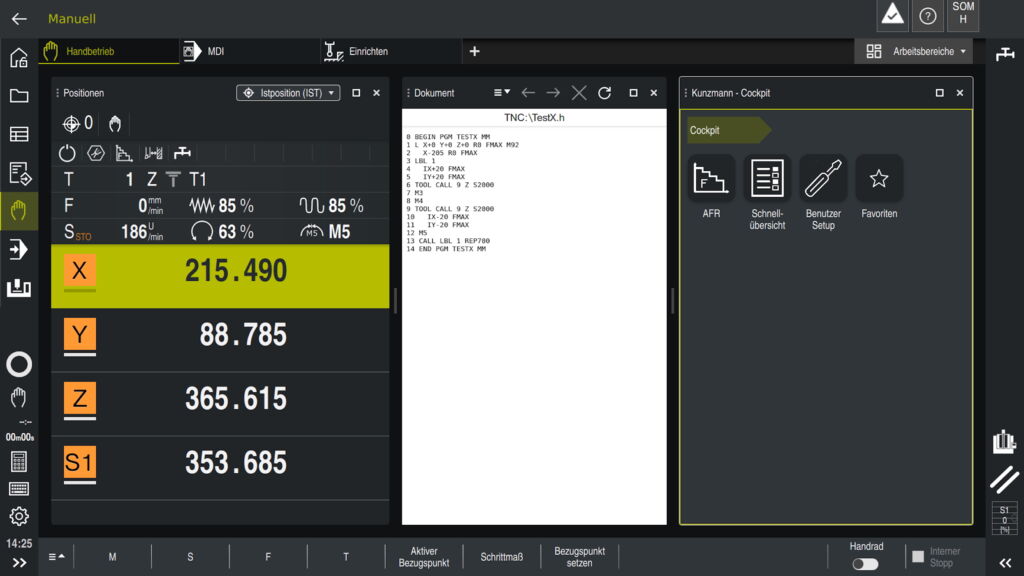Reload the document with refresh icon
The height and width of the screenshot is (576, 1024).
tap(605, 93)
